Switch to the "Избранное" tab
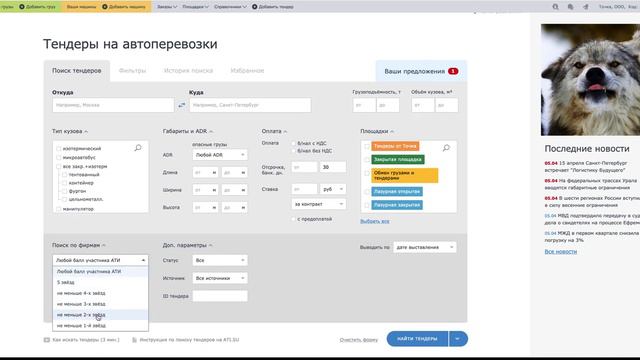640x360 pixels. pos(247,71)
